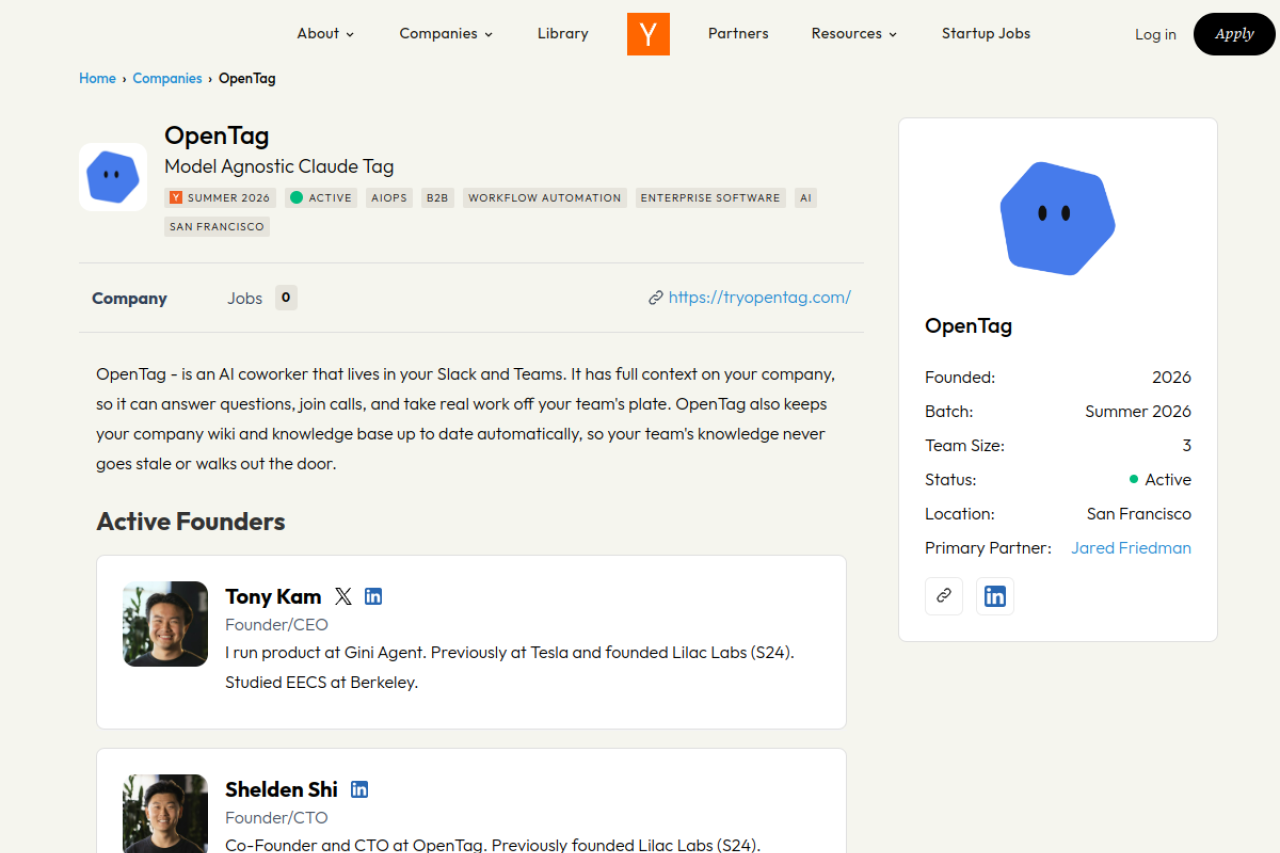The image size is (1280, 853).
Task: Open the Startup Jobs nav item
Action: 986,34
